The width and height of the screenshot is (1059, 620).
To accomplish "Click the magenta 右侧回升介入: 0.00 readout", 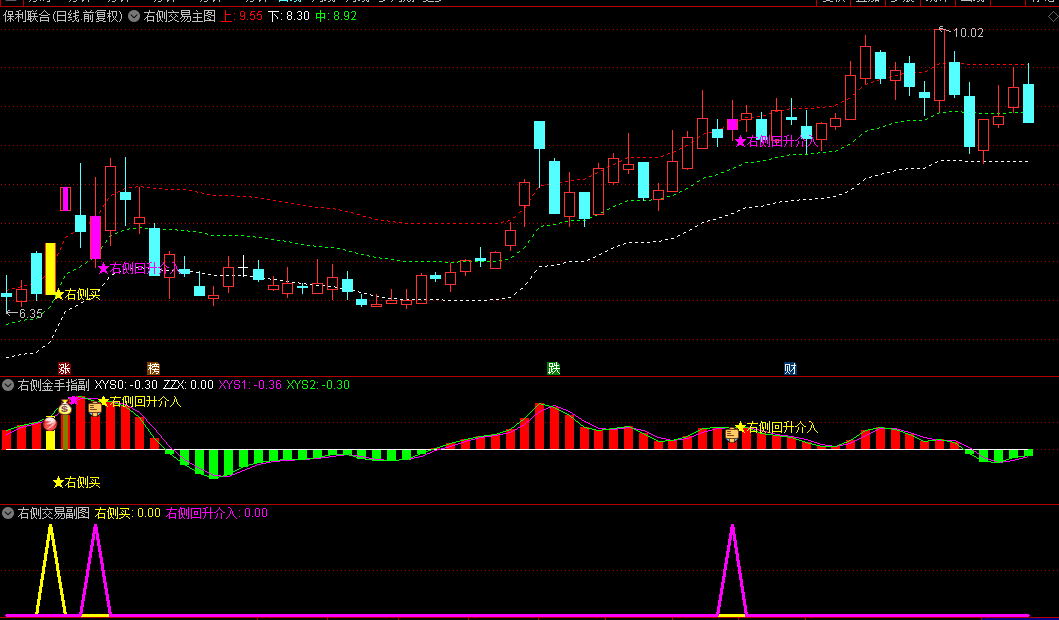I will click(x=217, y=513).
